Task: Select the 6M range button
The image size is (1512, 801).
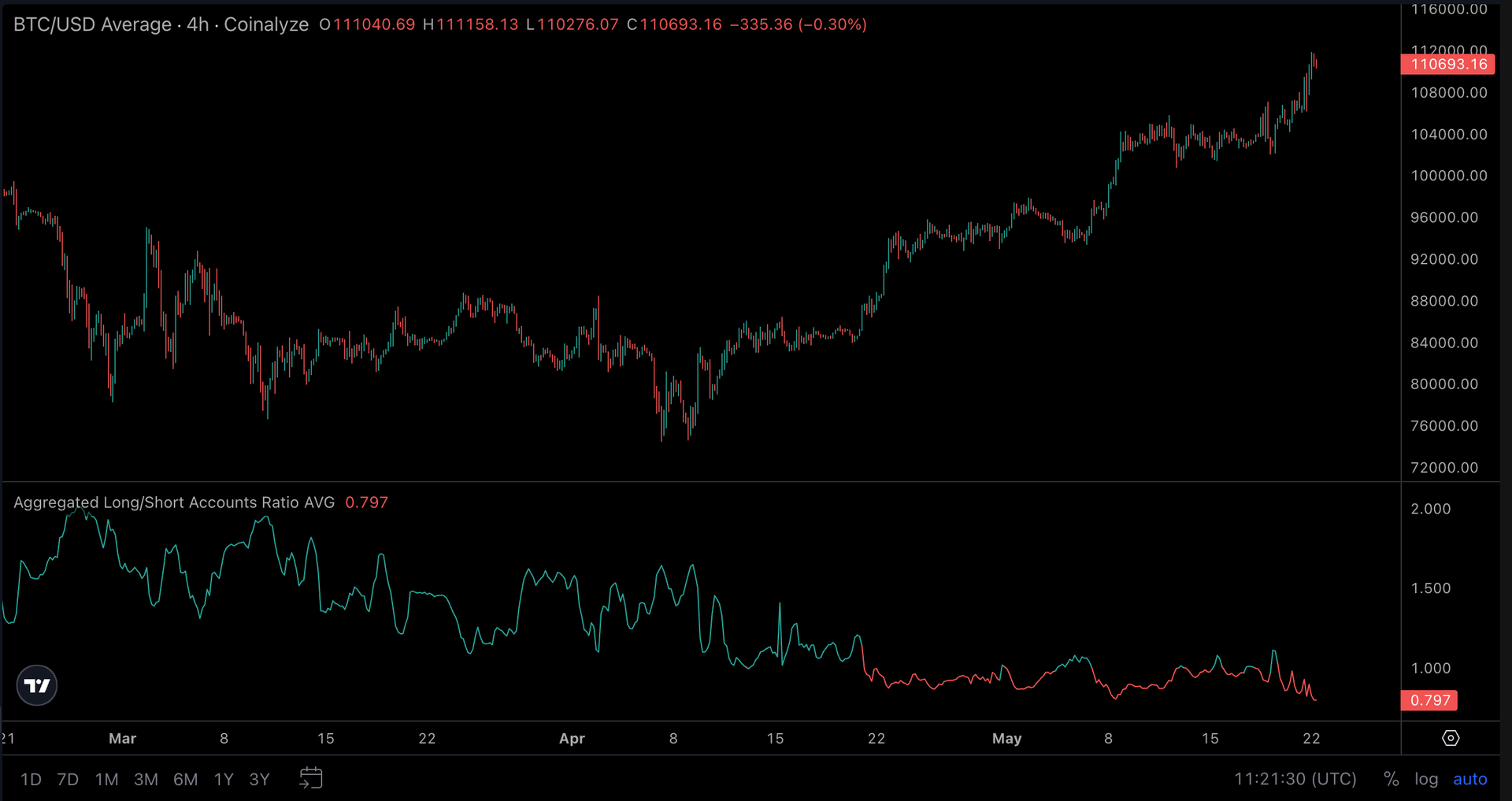Action: click(x=185, y=779)
